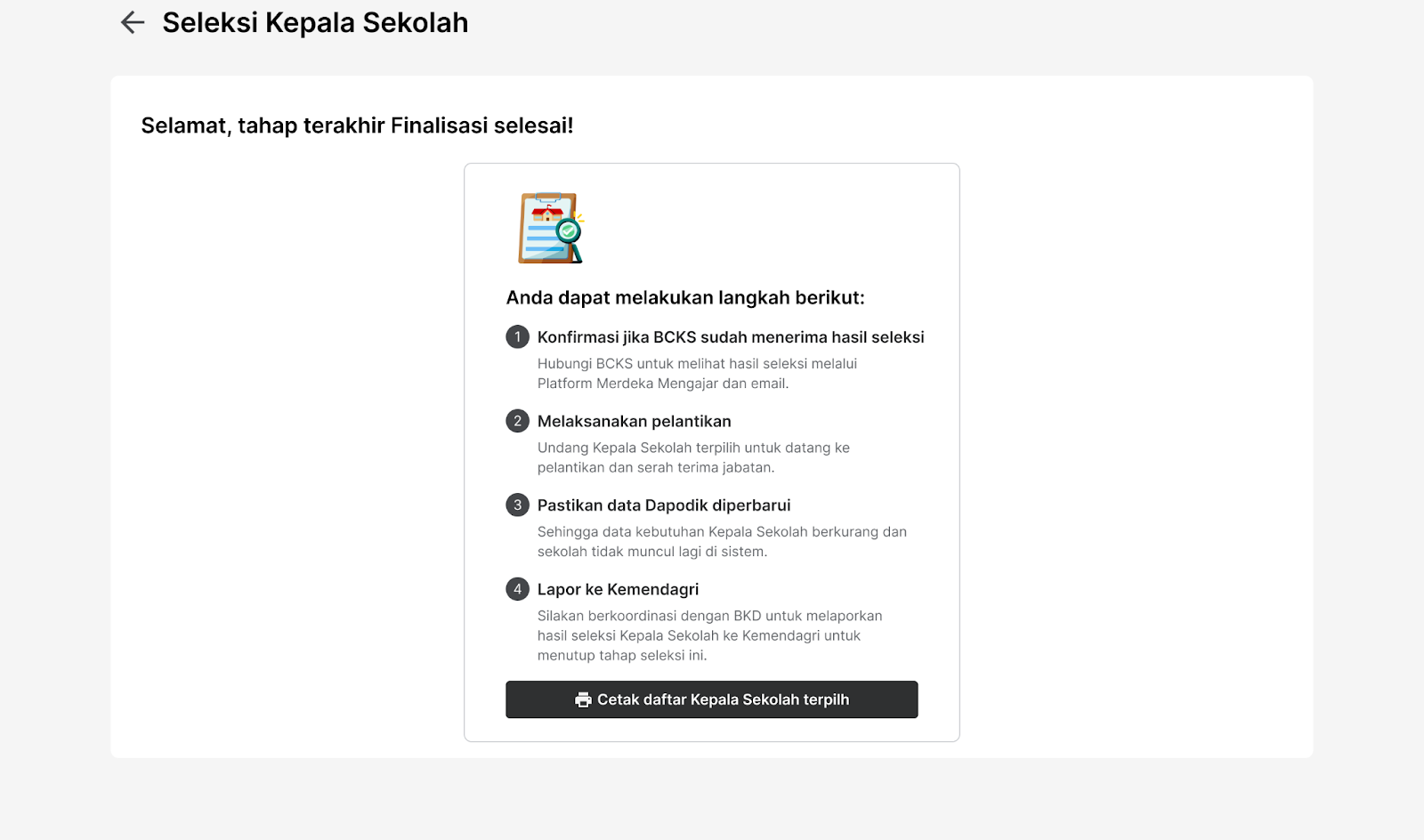Select the Lapor ke Kemendagri step title
Viewport: 1424px width, 840px height.
(x=618, y=589)
